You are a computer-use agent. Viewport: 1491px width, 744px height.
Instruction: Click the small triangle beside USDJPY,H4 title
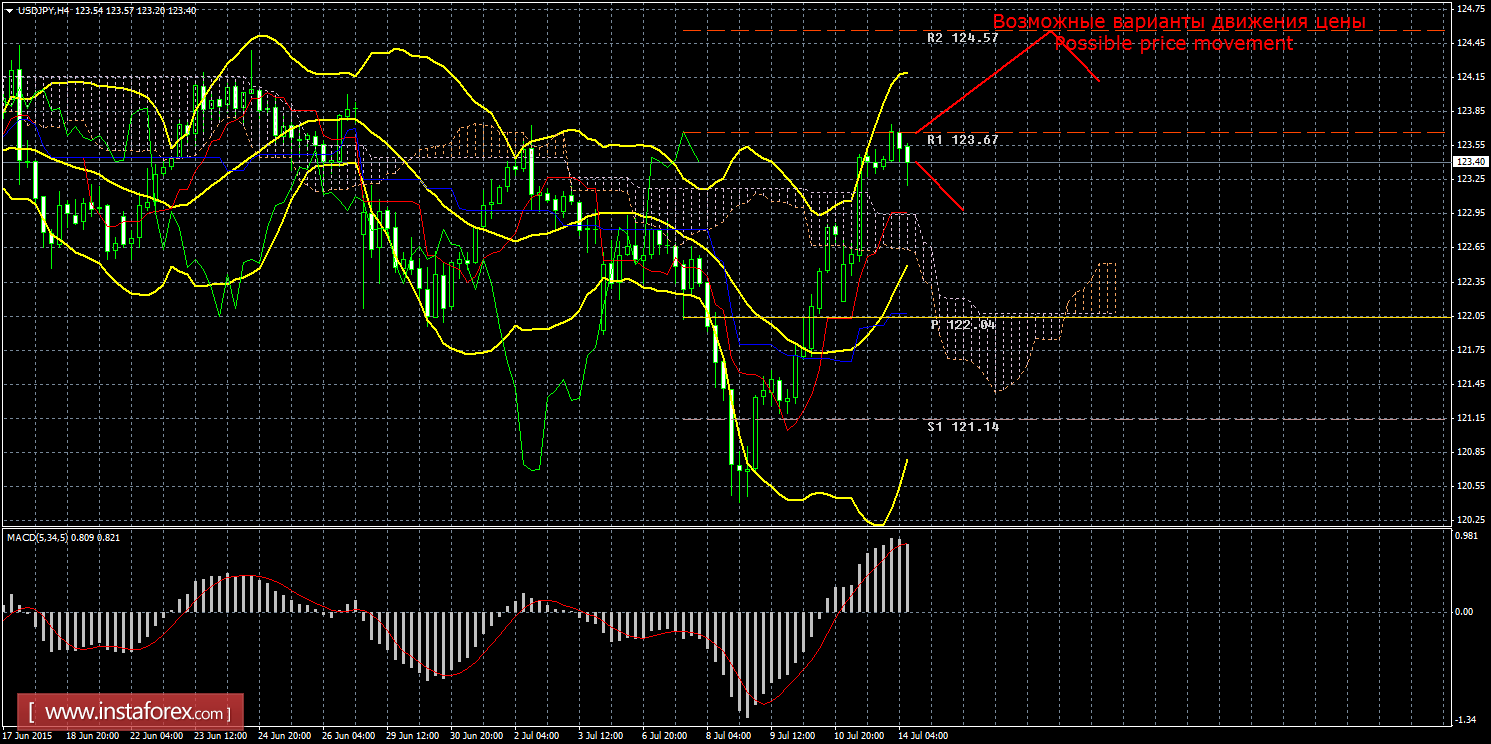(9, 9)
